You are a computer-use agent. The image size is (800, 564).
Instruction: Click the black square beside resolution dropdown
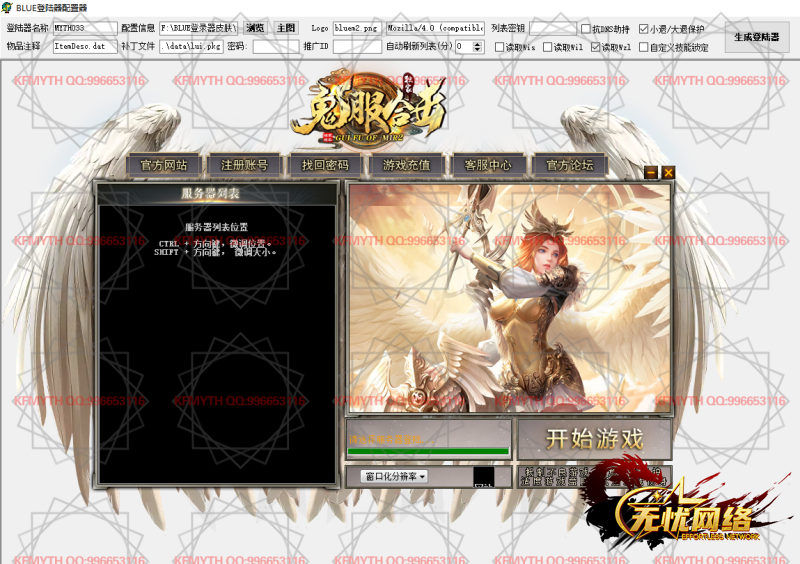click(x=484, y=476)
